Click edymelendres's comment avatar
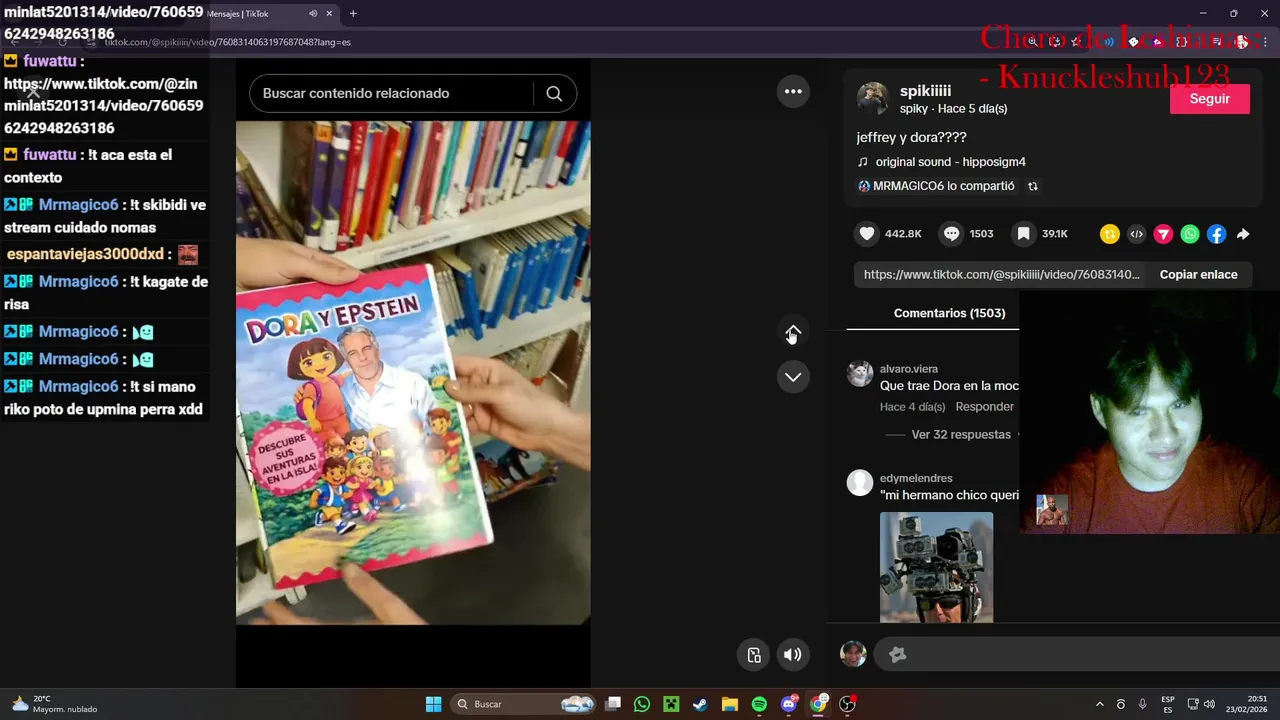The image size is (1280, 720). tap(860, 483)
